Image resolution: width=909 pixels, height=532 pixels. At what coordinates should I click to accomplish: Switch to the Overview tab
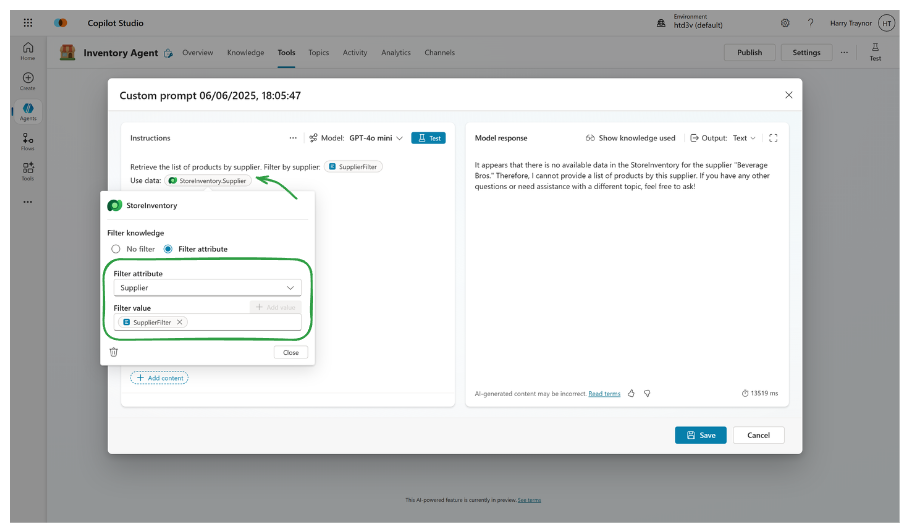click(x=198, y=52)
